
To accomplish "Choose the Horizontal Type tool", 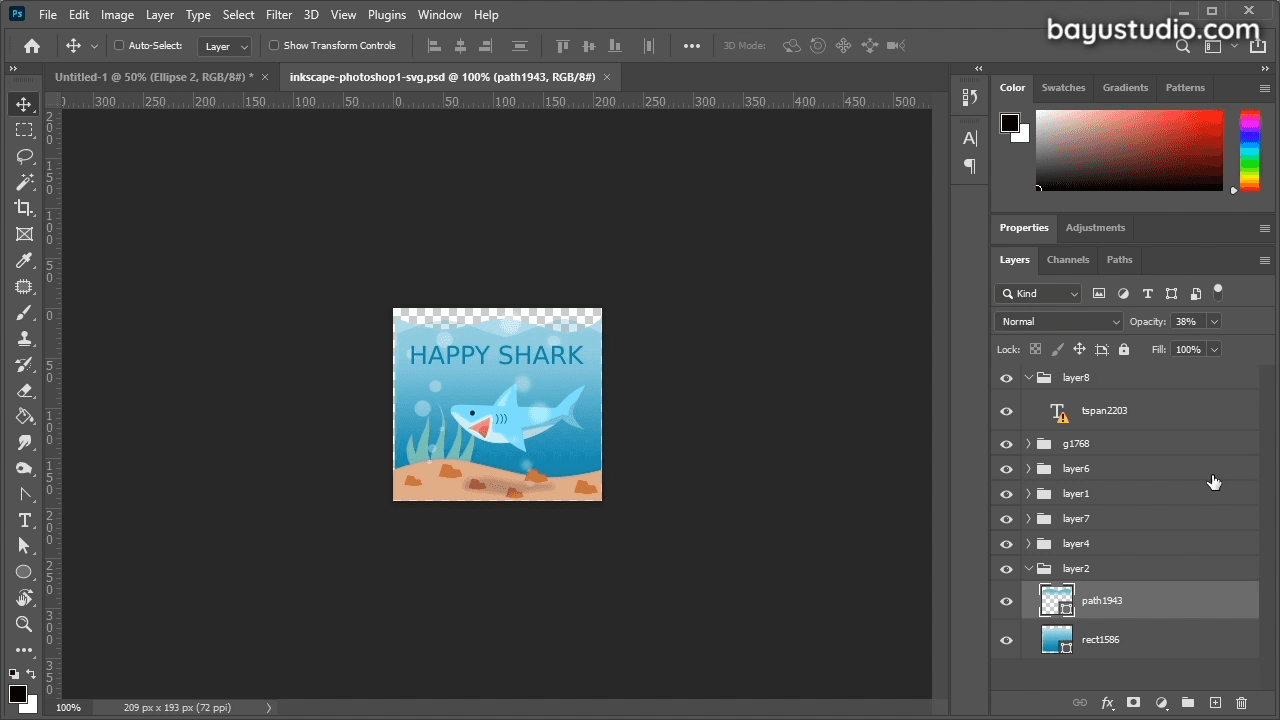I will pyautogui.click(x=24, y=520).
